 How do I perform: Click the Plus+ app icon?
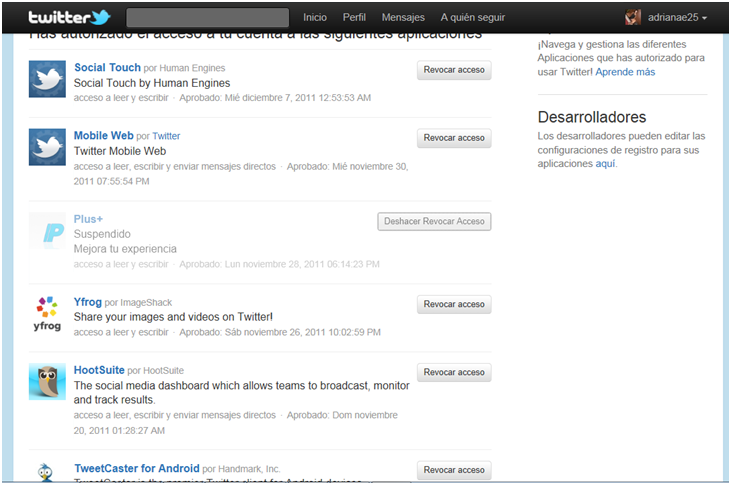click(x=47, y=230)
